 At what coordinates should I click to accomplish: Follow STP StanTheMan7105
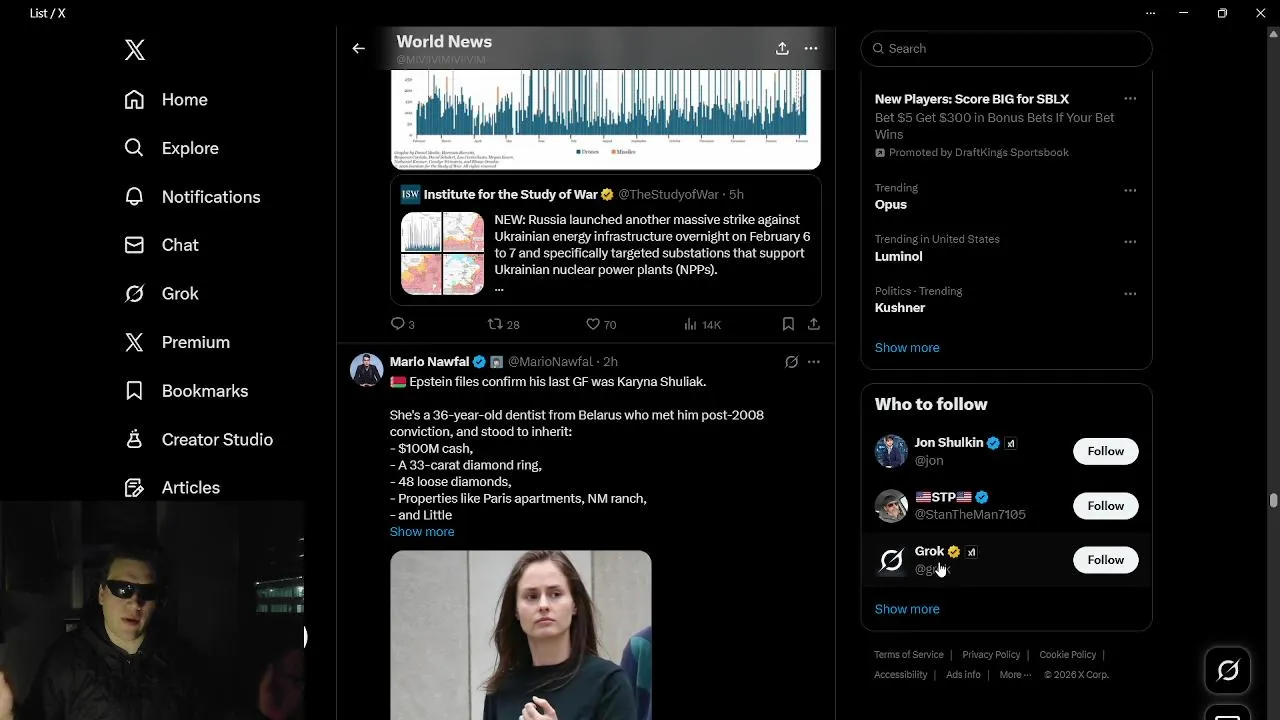(1105, 506)
